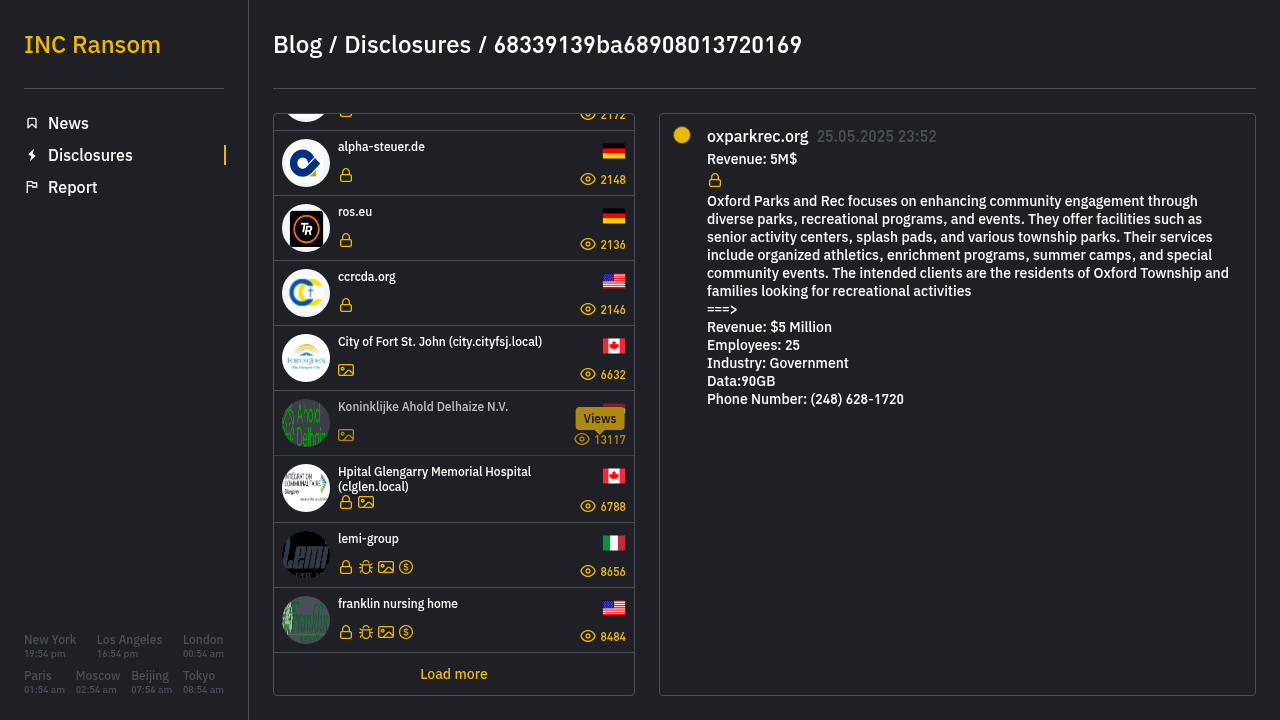Click the image icon under lemi-group
1280x720 pixels.
386,567
